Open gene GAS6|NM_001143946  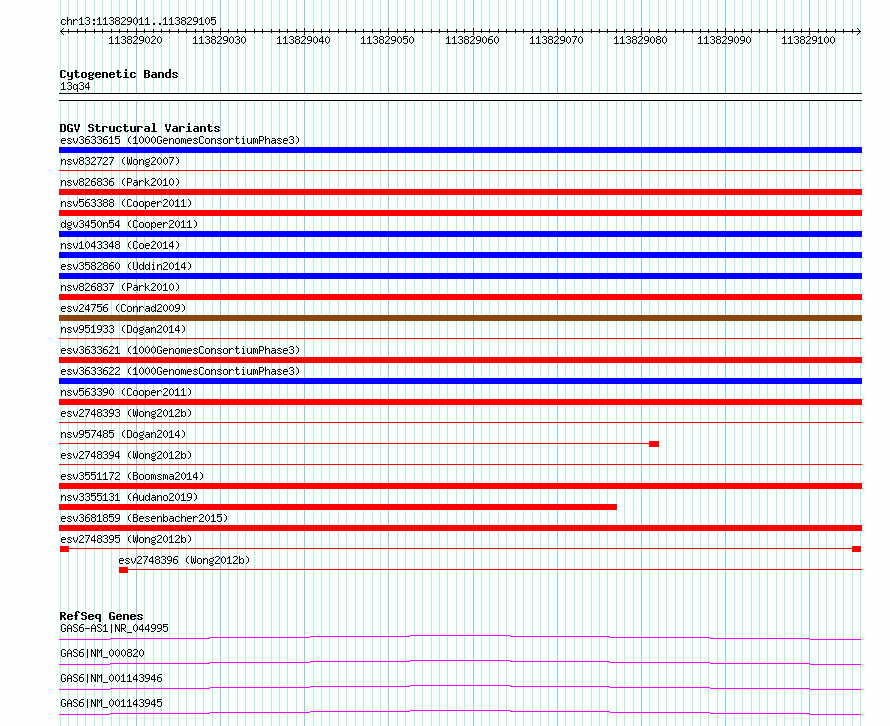pos(111,678)
